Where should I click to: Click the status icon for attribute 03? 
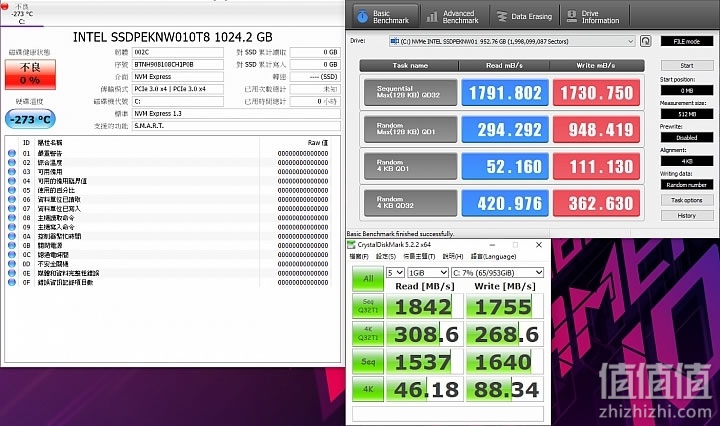[x=12, y=172]
